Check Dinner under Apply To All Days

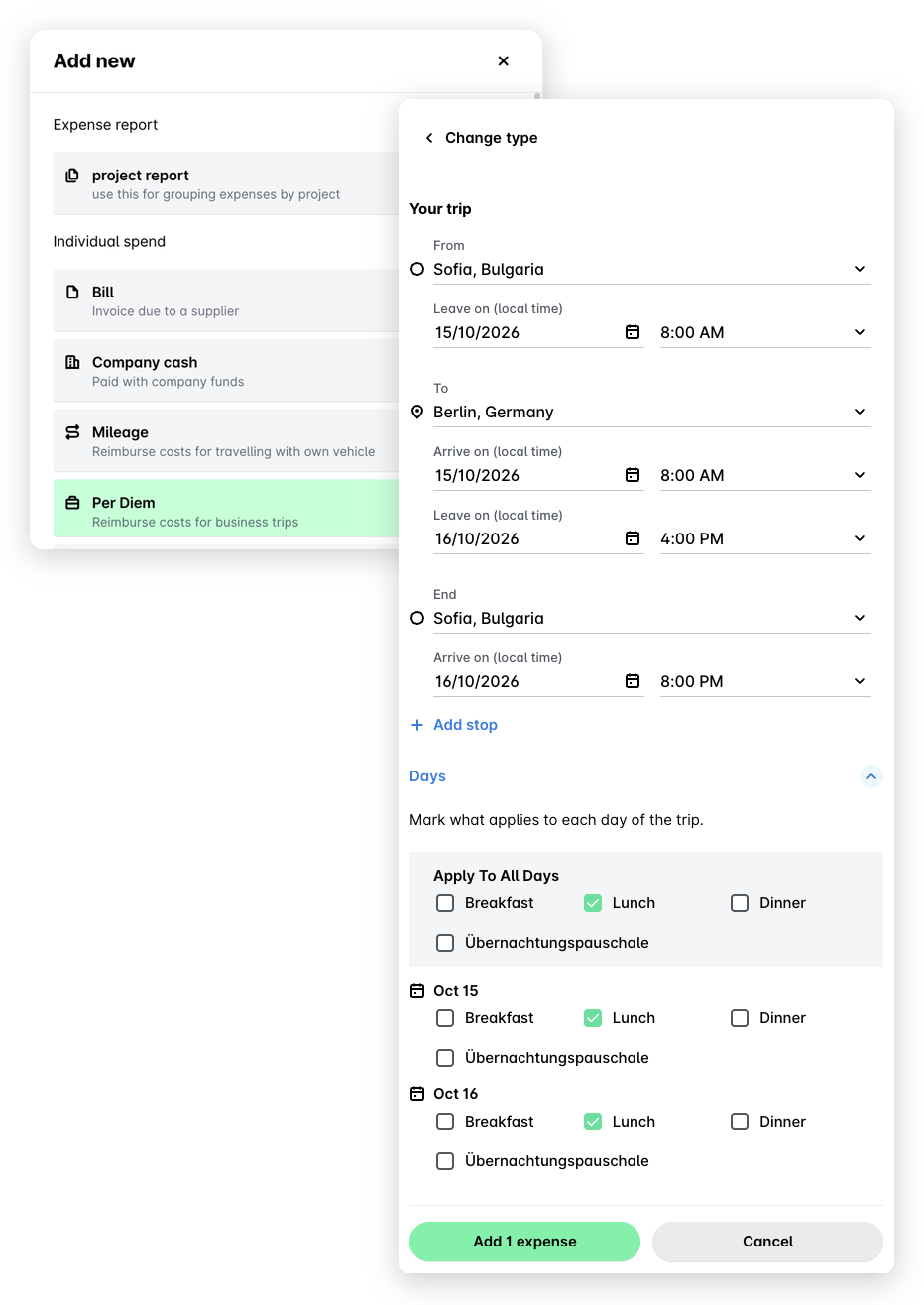pos(740,903)
